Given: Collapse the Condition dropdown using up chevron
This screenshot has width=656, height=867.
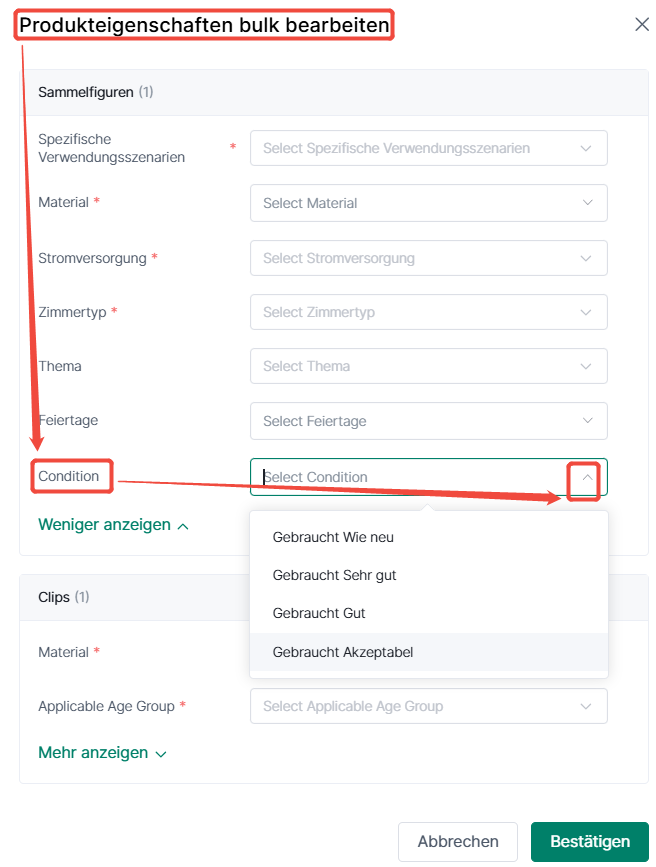Looking at the screenshot, I should pos(587,477).
